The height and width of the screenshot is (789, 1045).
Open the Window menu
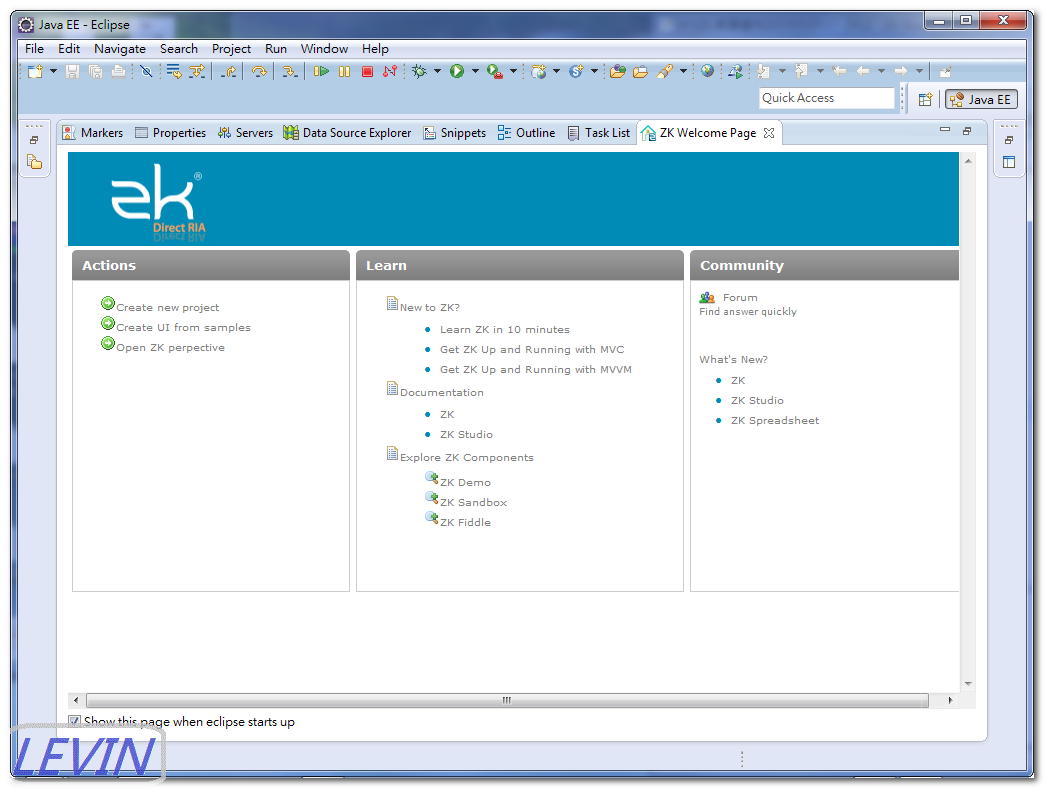pos(324,49)
